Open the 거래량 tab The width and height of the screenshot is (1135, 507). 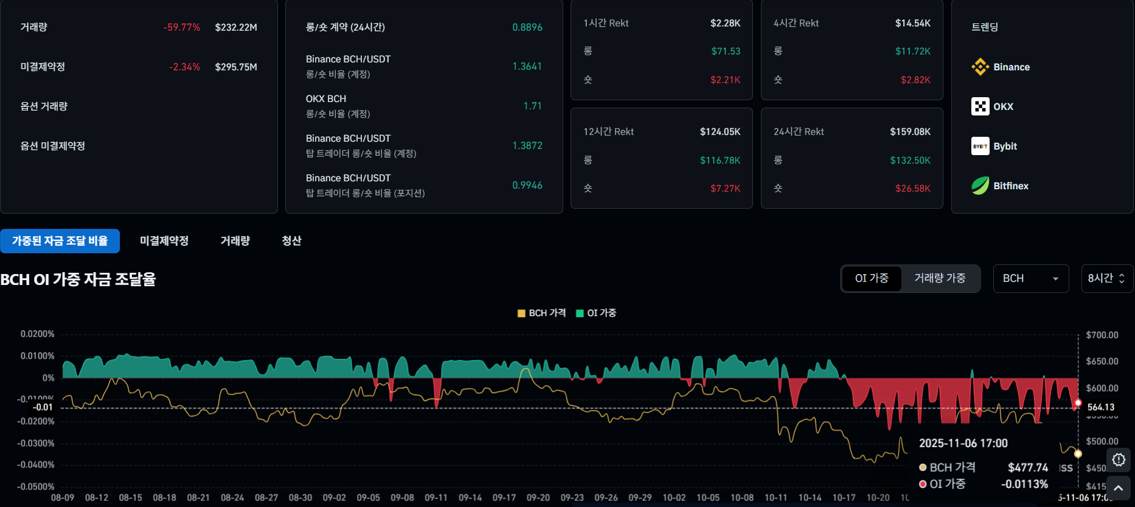tap(235, 241)
